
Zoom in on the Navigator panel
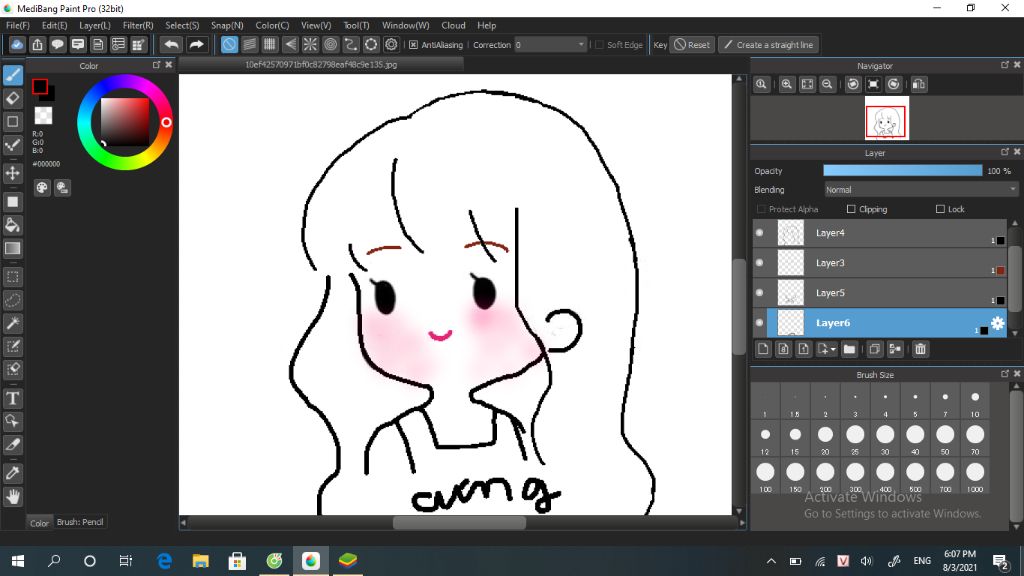point(787,84)
